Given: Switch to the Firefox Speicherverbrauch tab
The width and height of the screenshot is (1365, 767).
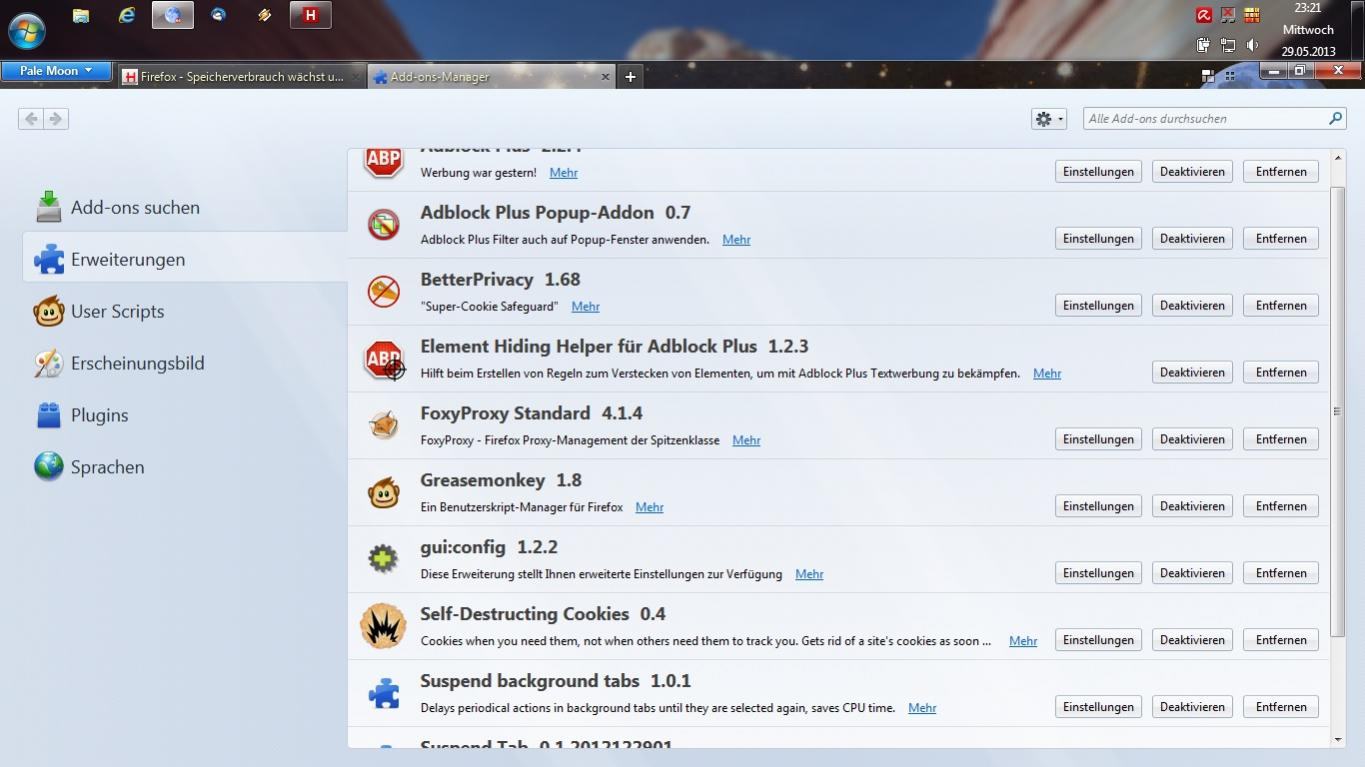Looking at the screenshot, I should tap(241, 76).
